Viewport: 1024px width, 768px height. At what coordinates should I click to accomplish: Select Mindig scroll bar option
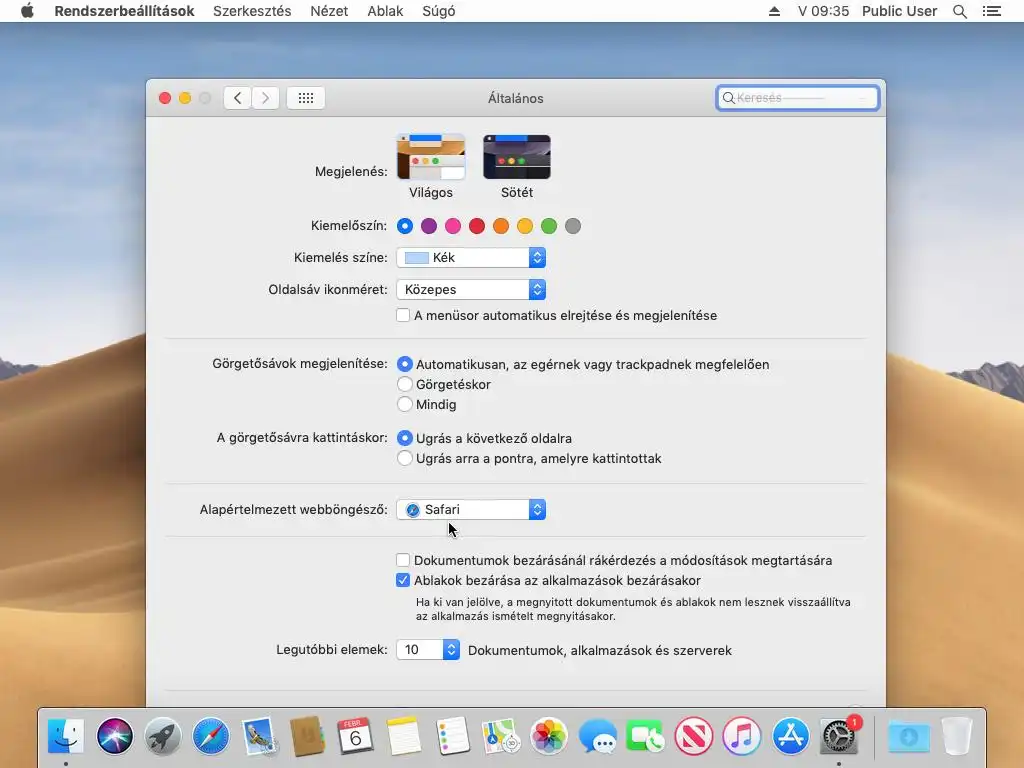click(x=405, y=404)
